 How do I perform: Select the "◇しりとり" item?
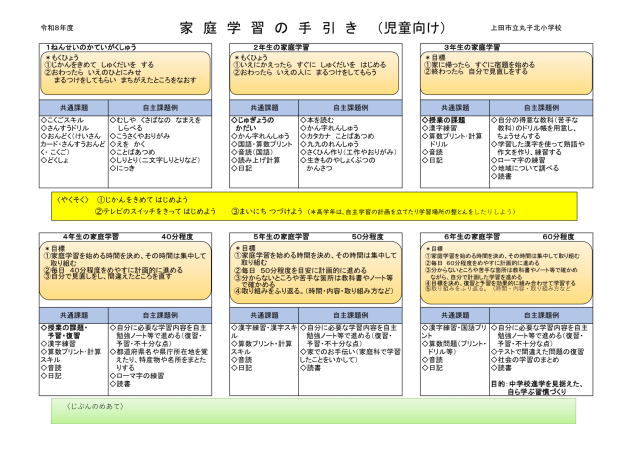coord(155,160)
